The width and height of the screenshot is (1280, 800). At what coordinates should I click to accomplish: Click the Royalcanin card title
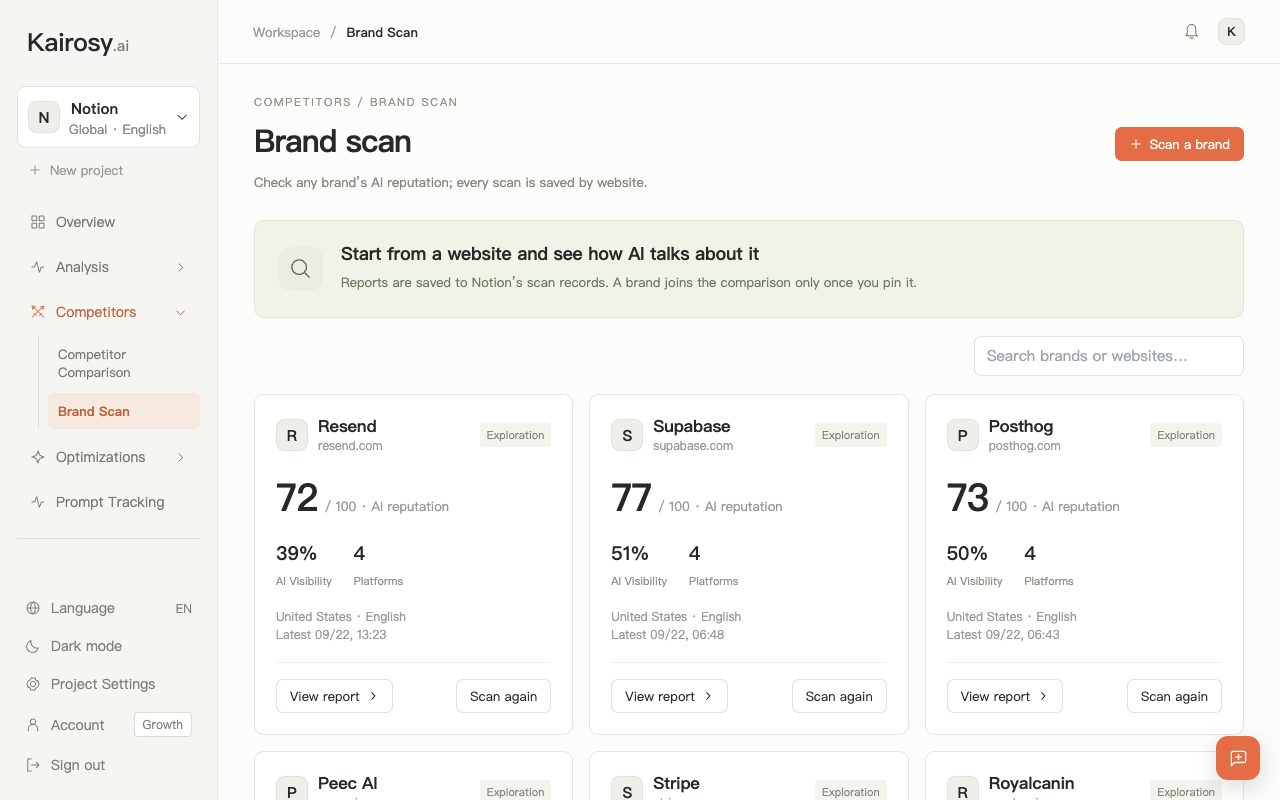coord(1031,783)
